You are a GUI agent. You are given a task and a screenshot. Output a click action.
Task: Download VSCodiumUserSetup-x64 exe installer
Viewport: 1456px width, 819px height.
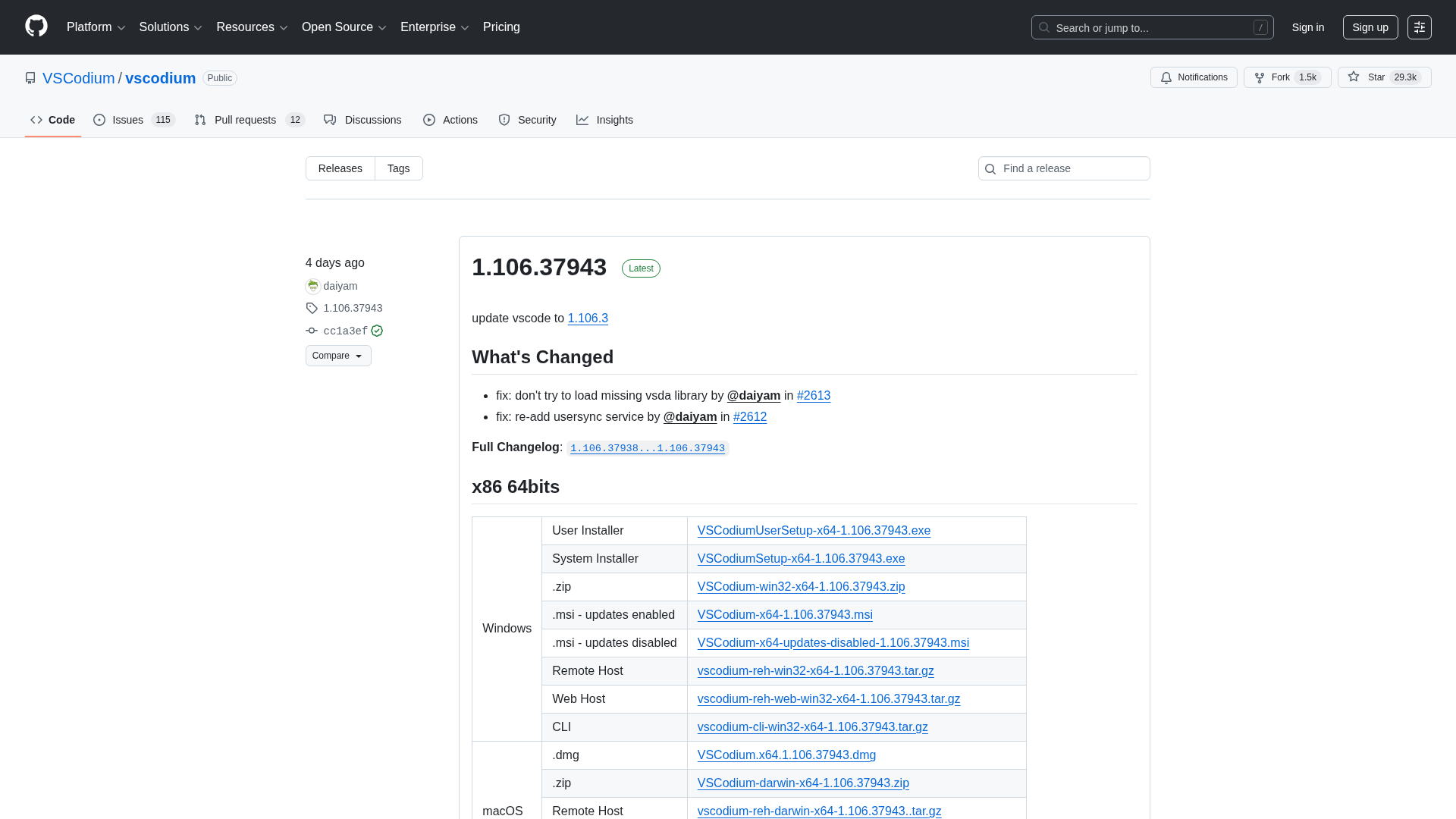(814, 531)
